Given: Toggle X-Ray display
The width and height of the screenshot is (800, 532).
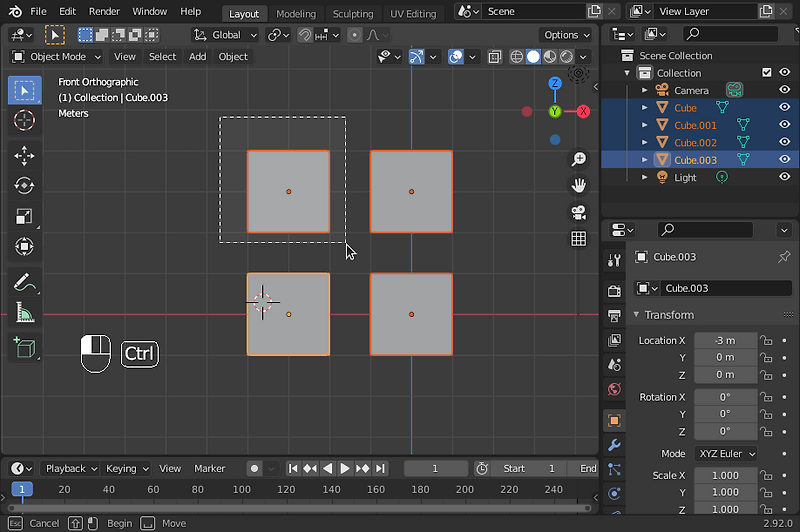Looking at the screenshot, I should (x=494, y=57).
